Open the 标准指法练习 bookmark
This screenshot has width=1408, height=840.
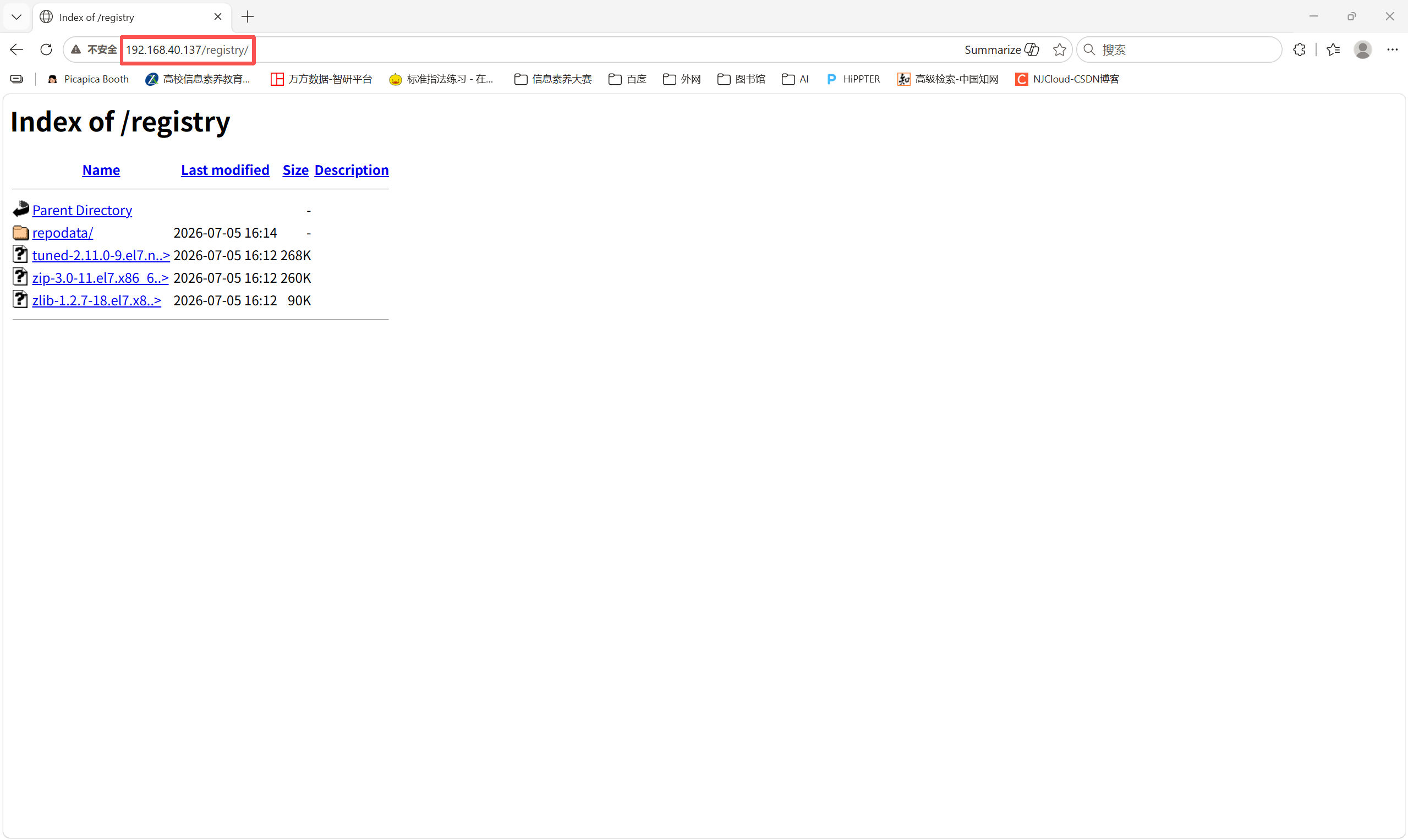[x=441, y=79]
